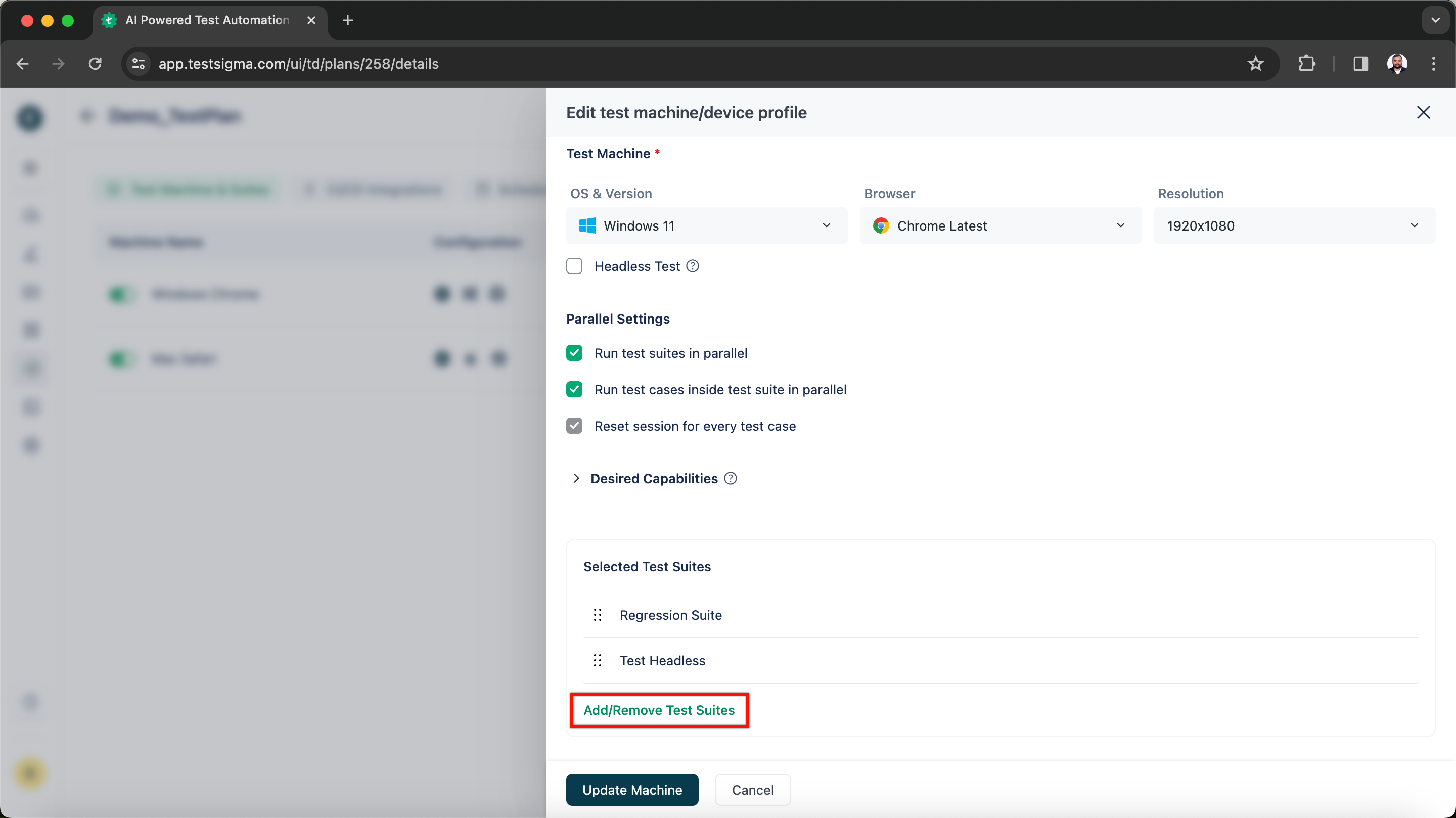Screen dimensions: 1456x818
Task: Open the Chrome Latest browser dropdown
Action: 1000,225
